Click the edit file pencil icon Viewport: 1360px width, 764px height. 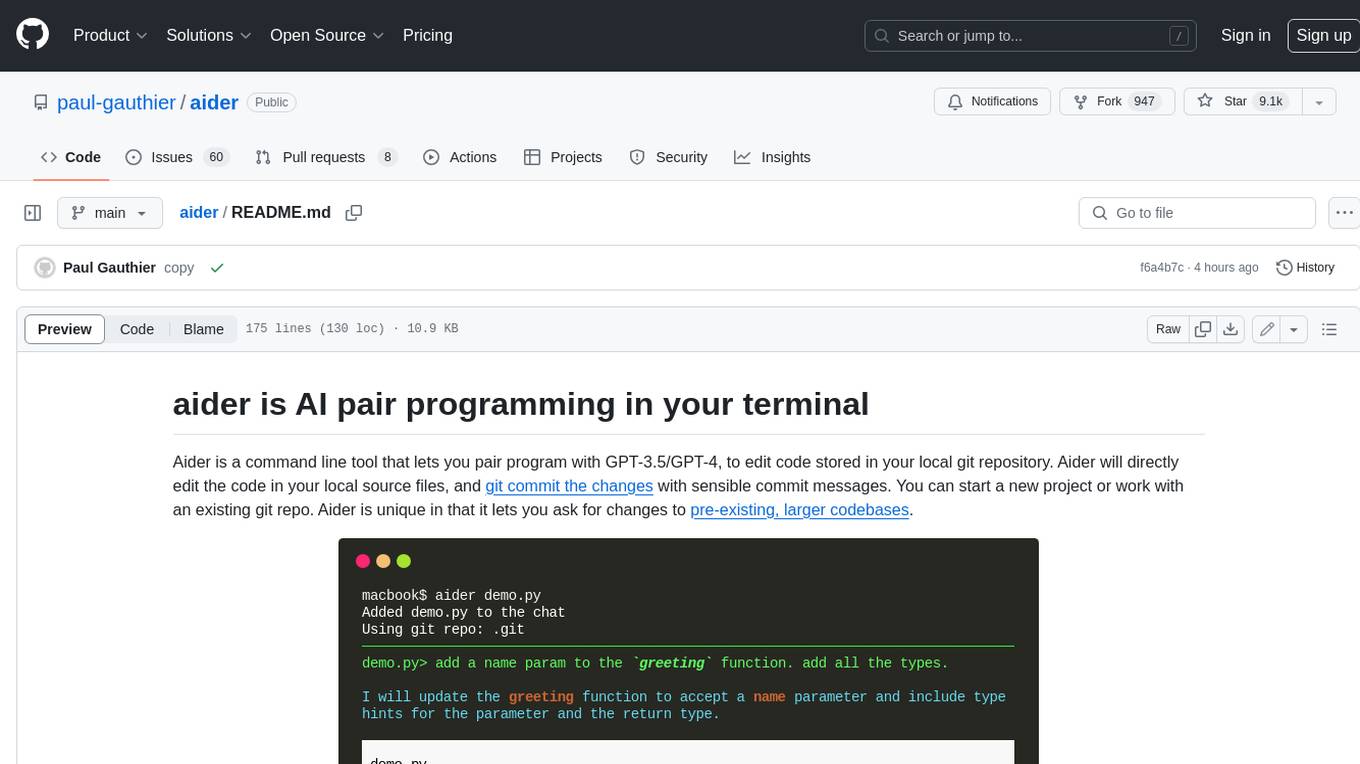pyautogui.click(x=1266, y=329)
